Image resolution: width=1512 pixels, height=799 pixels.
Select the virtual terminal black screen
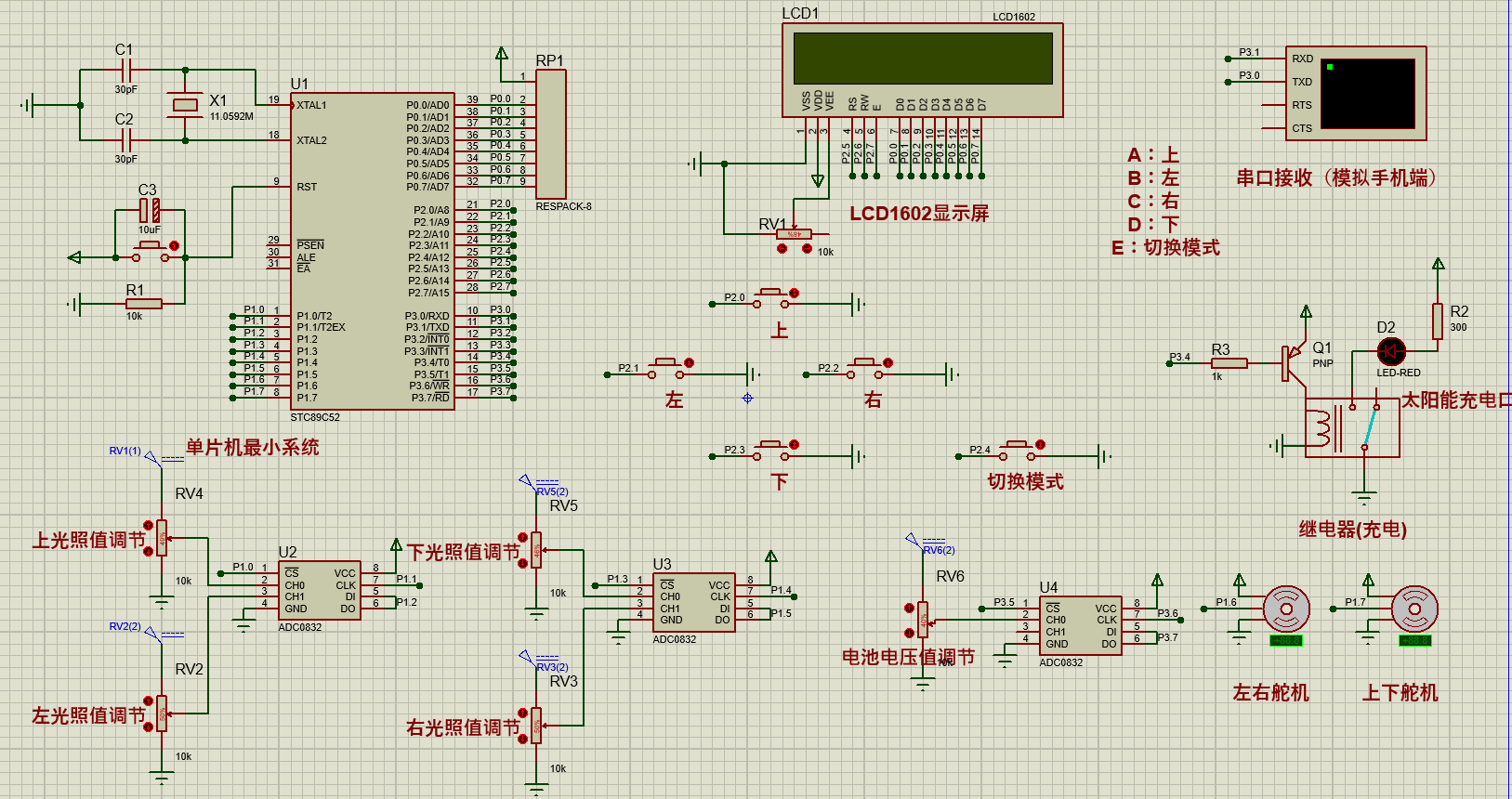[x=1367, y=94]
